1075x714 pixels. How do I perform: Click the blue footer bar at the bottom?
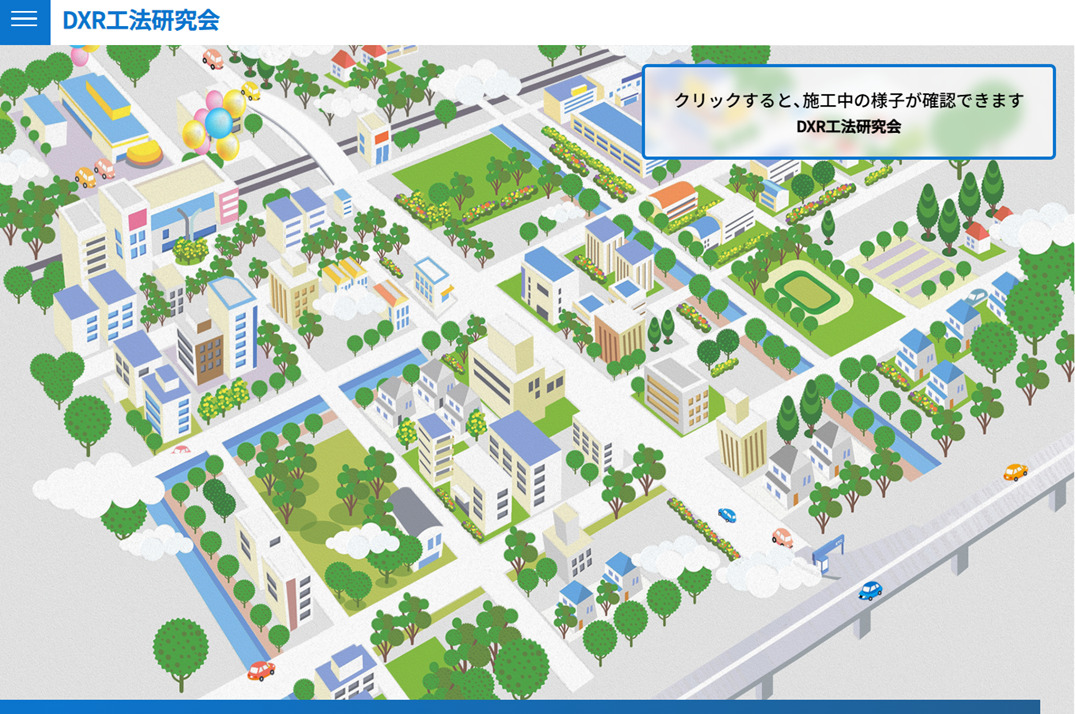pyautogui.click(x=520, y=707)
